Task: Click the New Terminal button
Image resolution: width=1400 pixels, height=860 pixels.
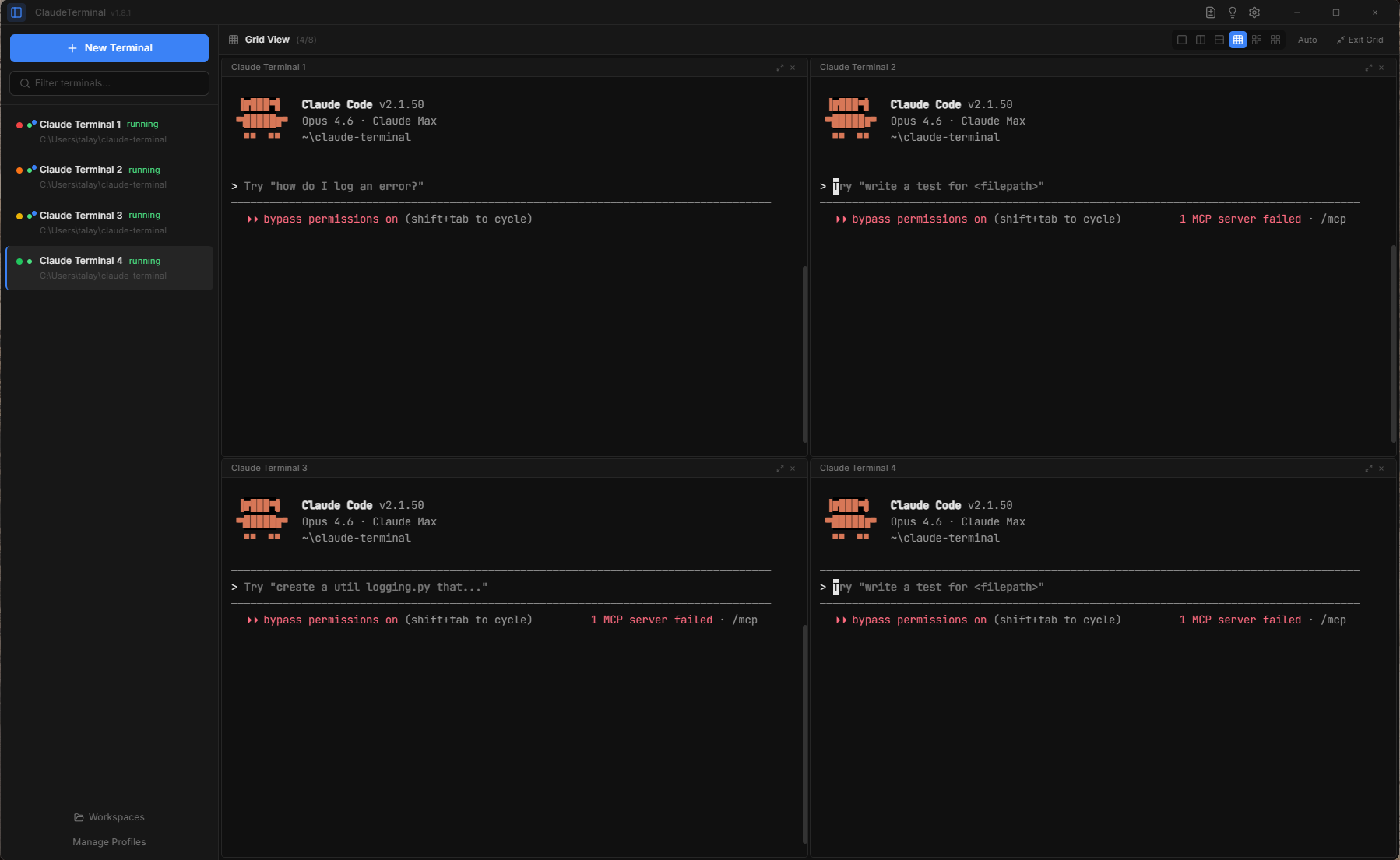Action: 109,47
